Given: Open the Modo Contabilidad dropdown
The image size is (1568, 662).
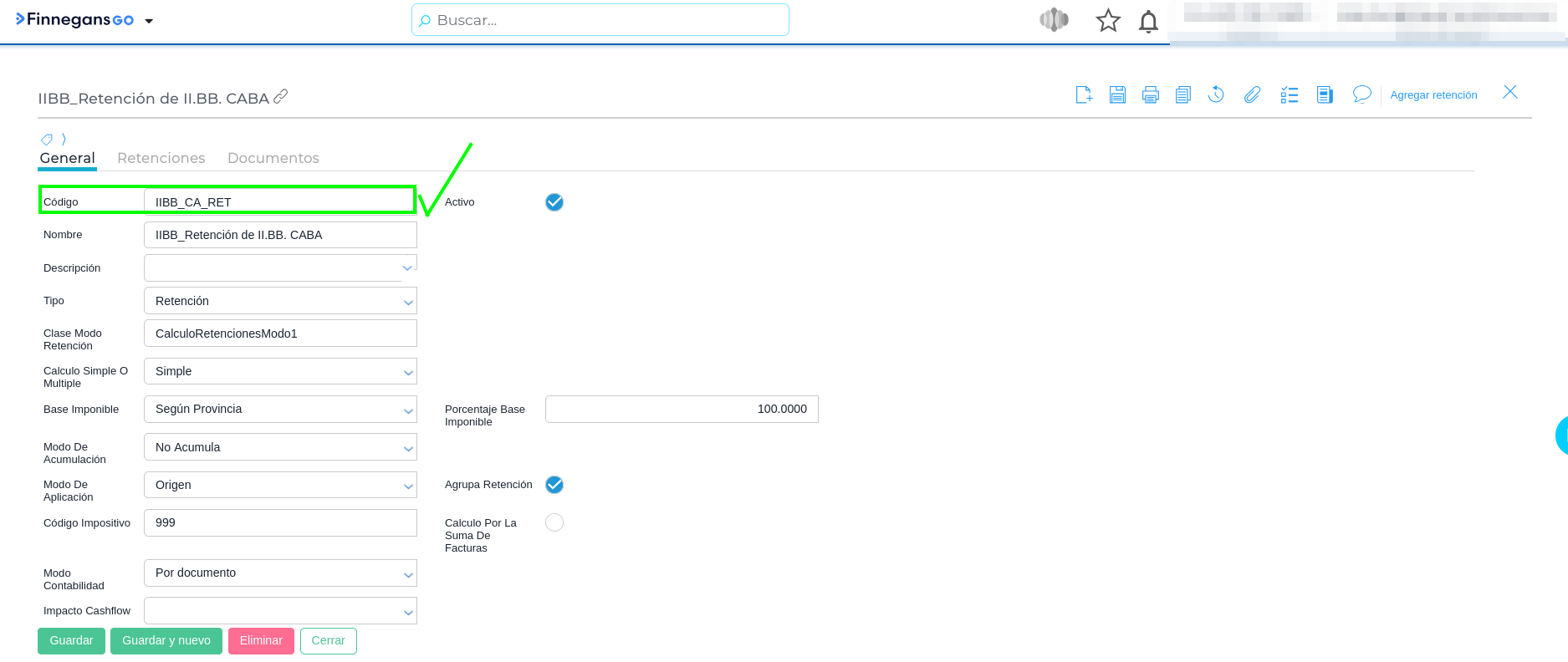Looking at the screenshot, I should pyautogui.click(x=280, y=573).
